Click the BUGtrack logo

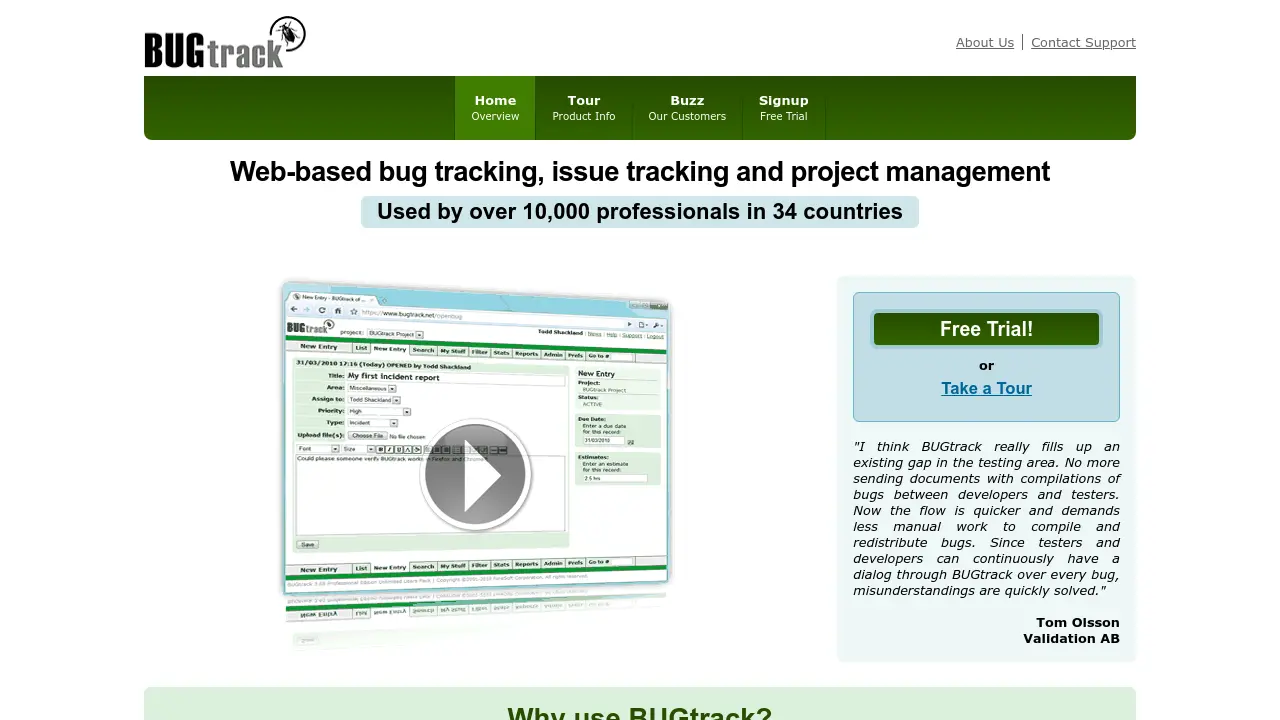(225, 43)
